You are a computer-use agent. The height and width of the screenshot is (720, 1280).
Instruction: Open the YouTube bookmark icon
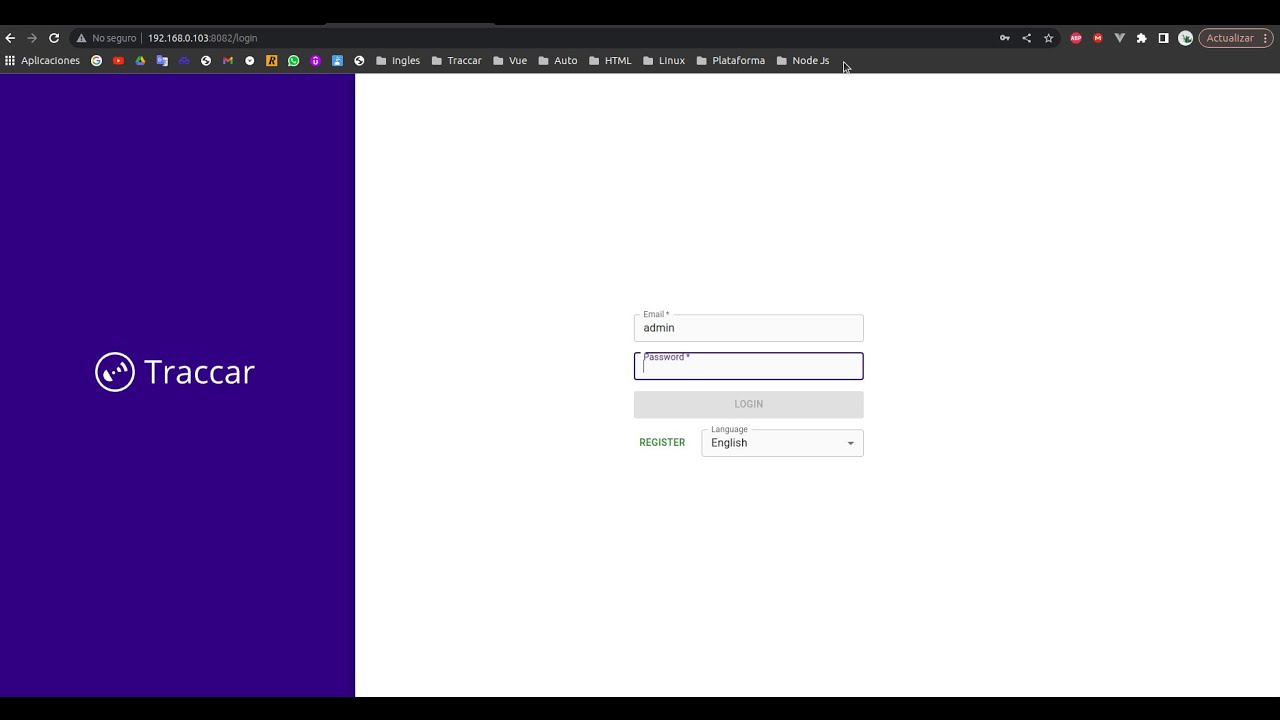pyautogui.click(x=119, y=61)
